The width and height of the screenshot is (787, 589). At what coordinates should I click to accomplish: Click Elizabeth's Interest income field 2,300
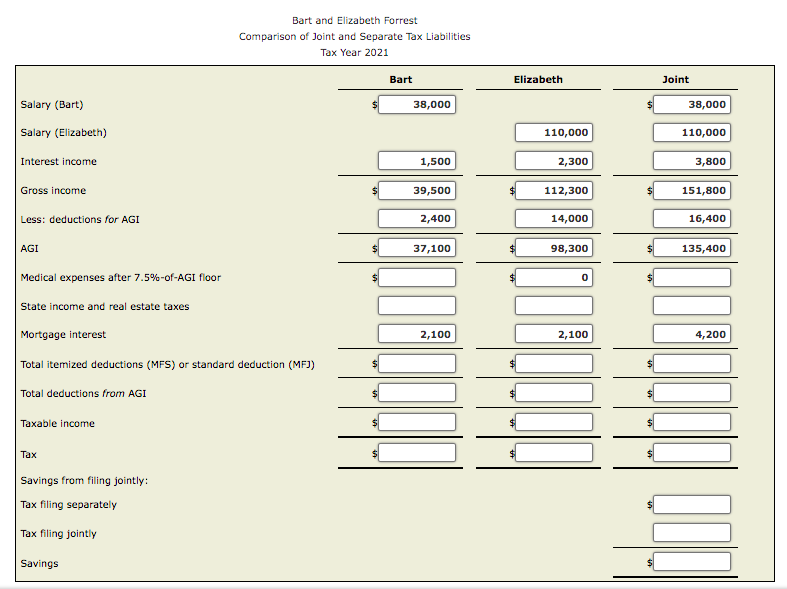pos(554,161)
